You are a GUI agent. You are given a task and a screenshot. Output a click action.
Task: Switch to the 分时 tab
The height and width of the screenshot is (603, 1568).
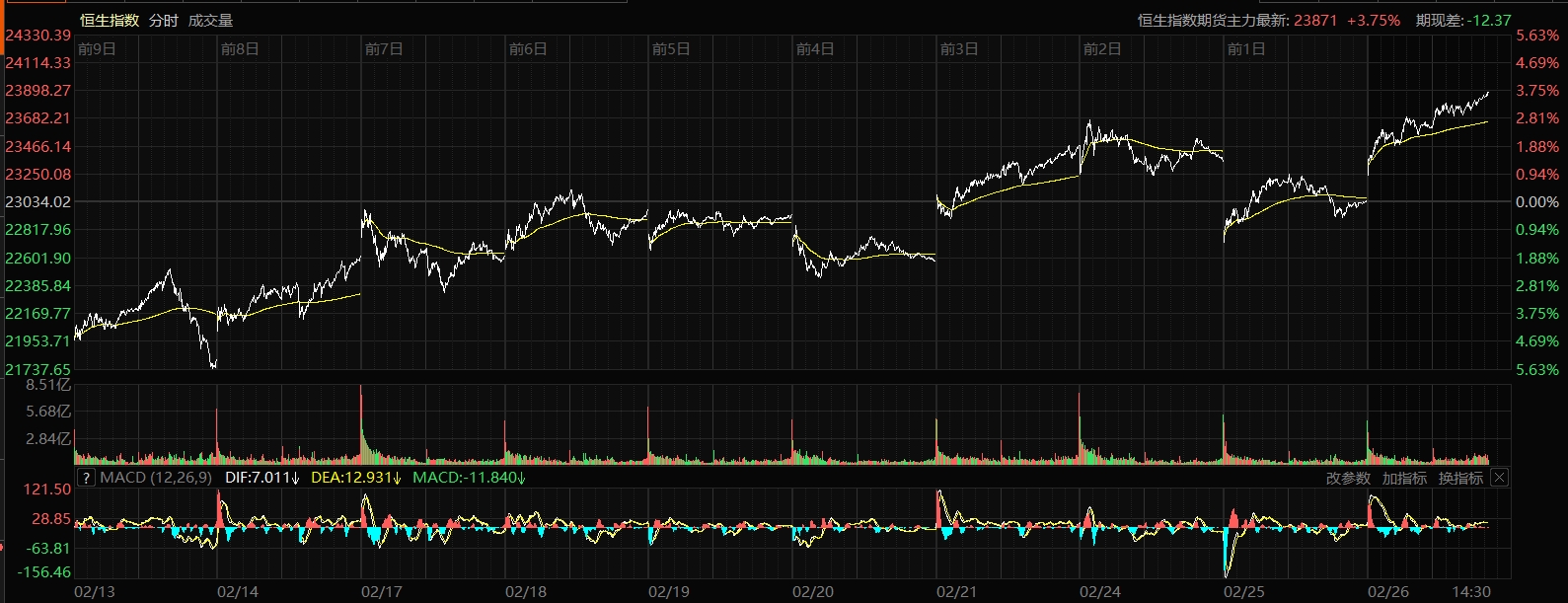[164, 20]
